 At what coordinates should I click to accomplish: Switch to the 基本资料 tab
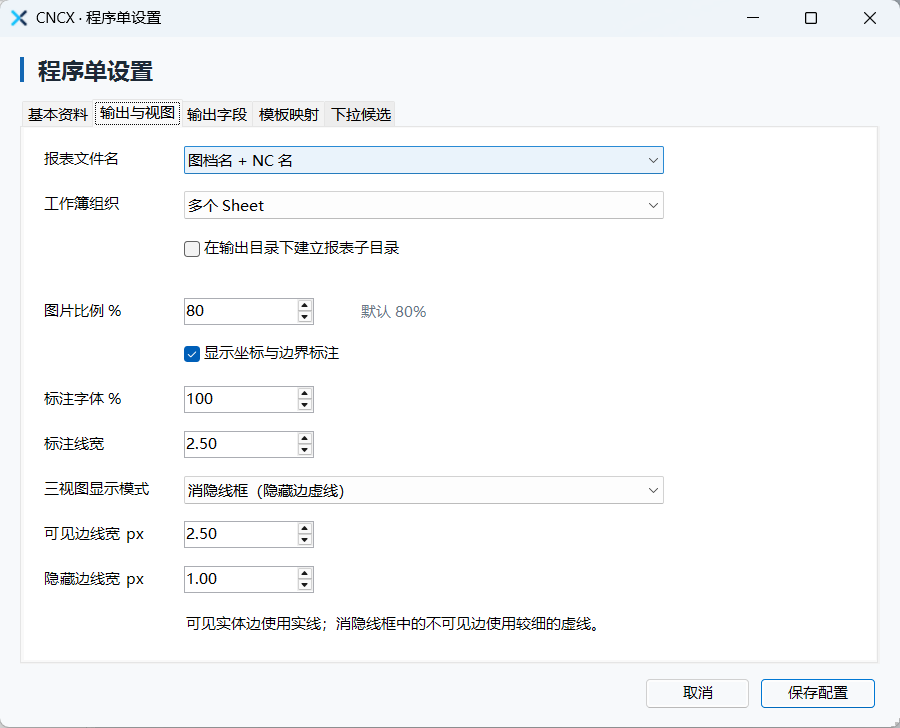click(58, 114)
